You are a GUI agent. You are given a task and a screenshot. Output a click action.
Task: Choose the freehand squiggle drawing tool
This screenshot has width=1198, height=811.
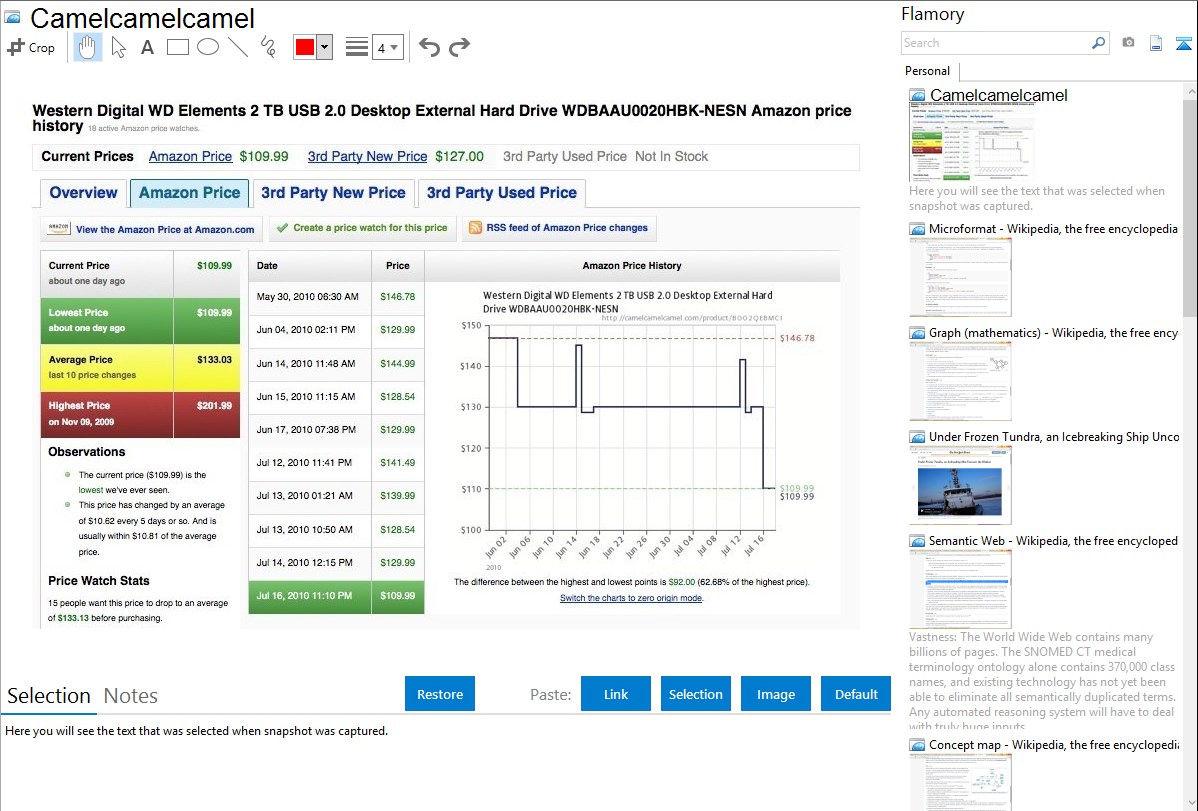pyautogui.click(x=268, y=47)
